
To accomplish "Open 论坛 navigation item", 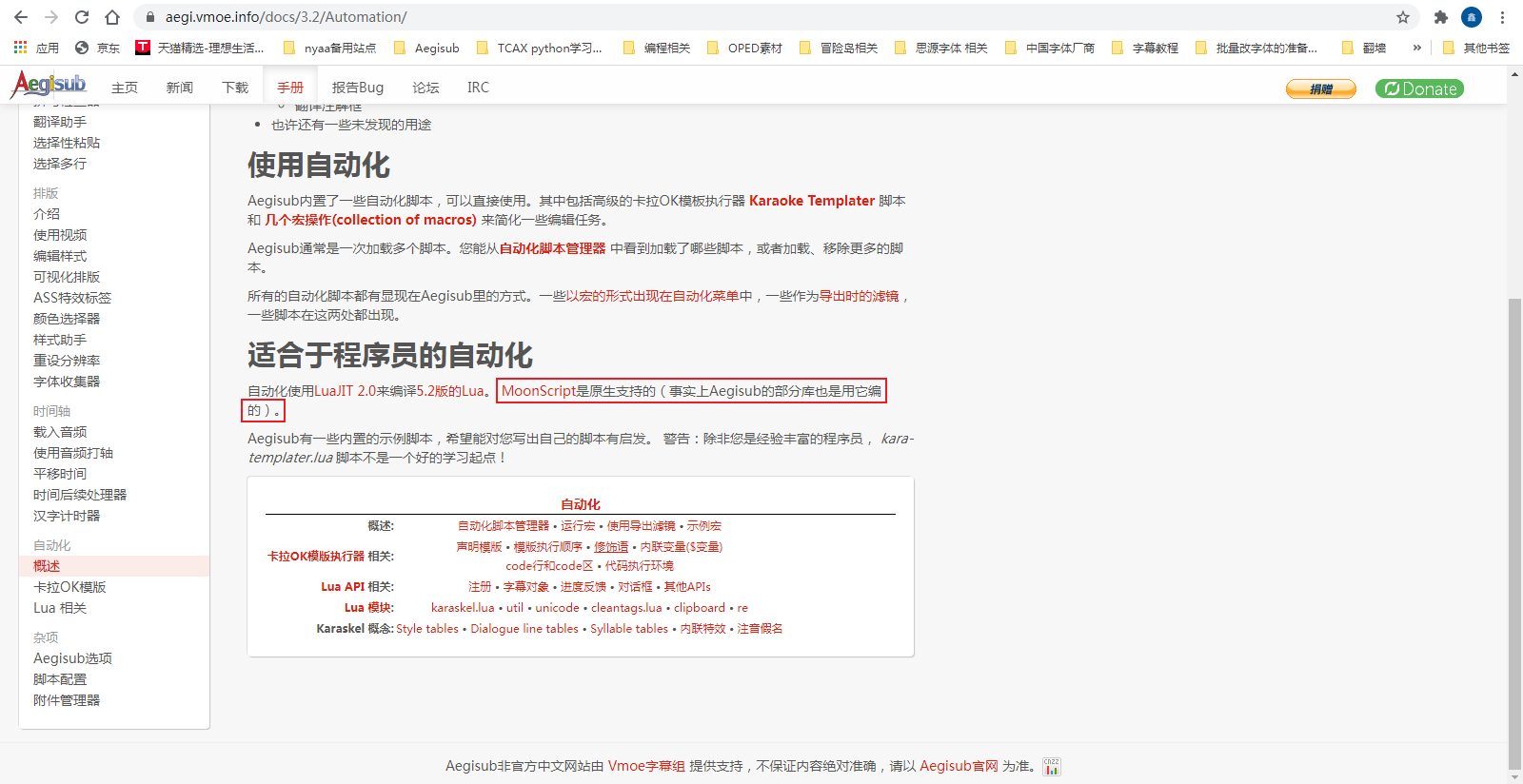I will [425, 88].
